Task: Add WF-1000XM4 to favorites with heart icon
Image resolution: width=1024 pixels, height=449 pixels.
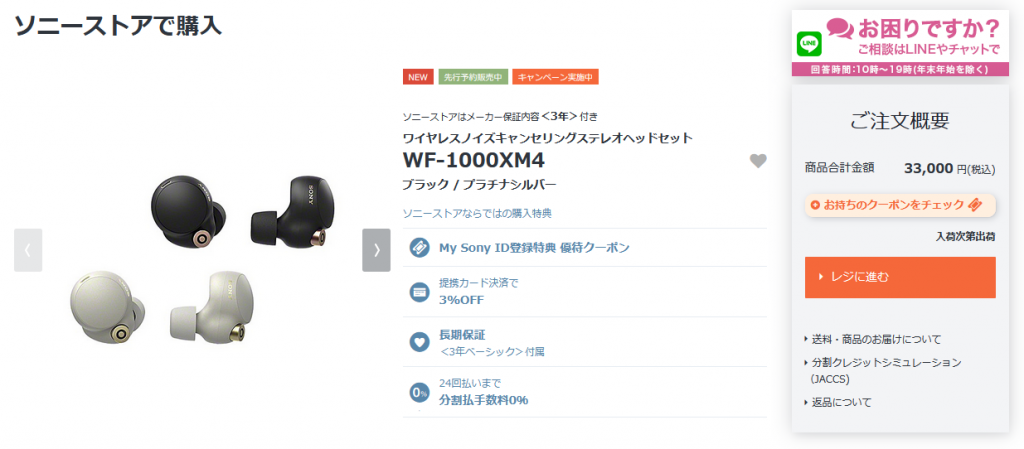Action: point(758,161)
